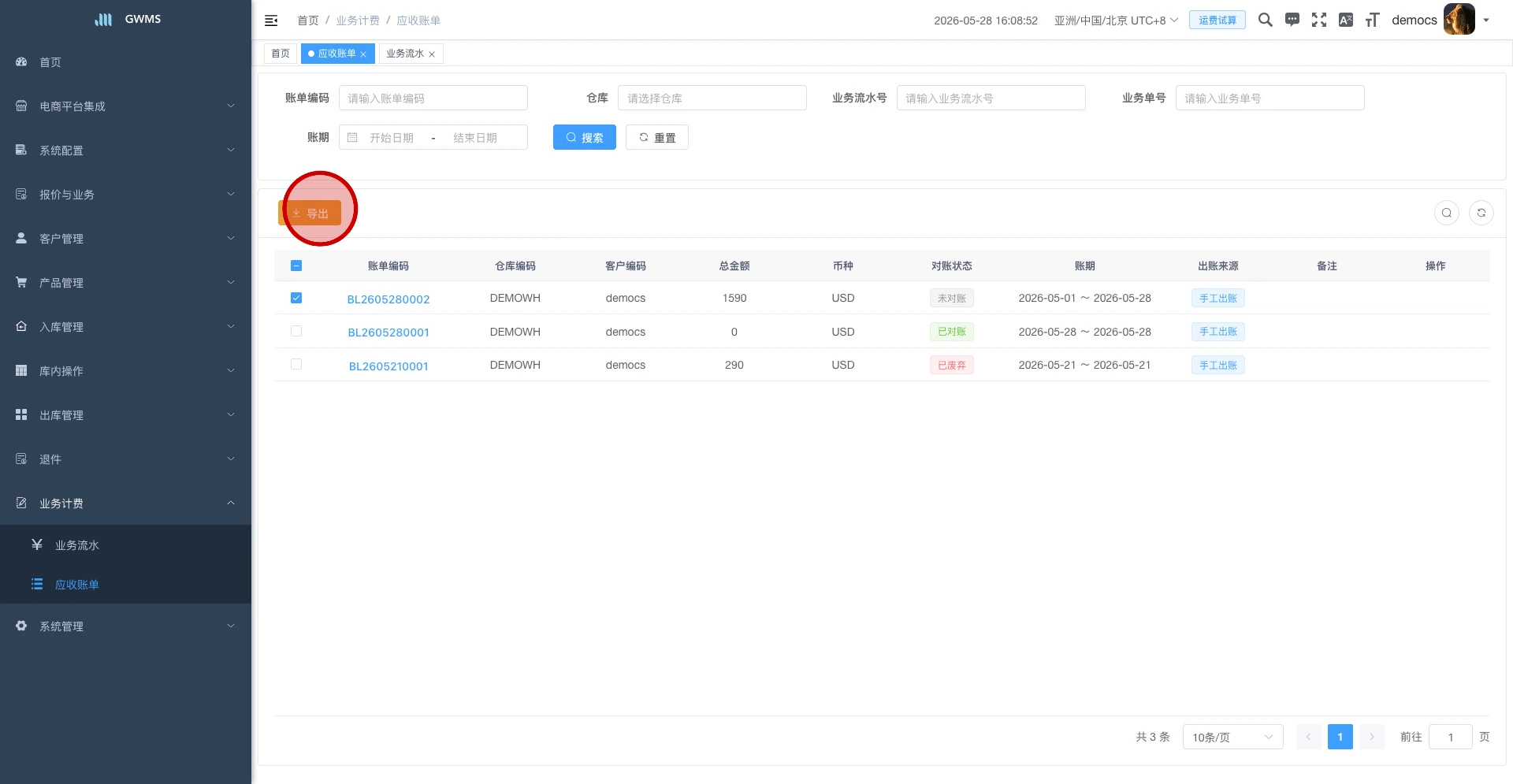Click the 业务计费 edit icon
Image resolution: width=1513 pixels, height=784 pixels.
pyautogui.click(x=21, y=503)
